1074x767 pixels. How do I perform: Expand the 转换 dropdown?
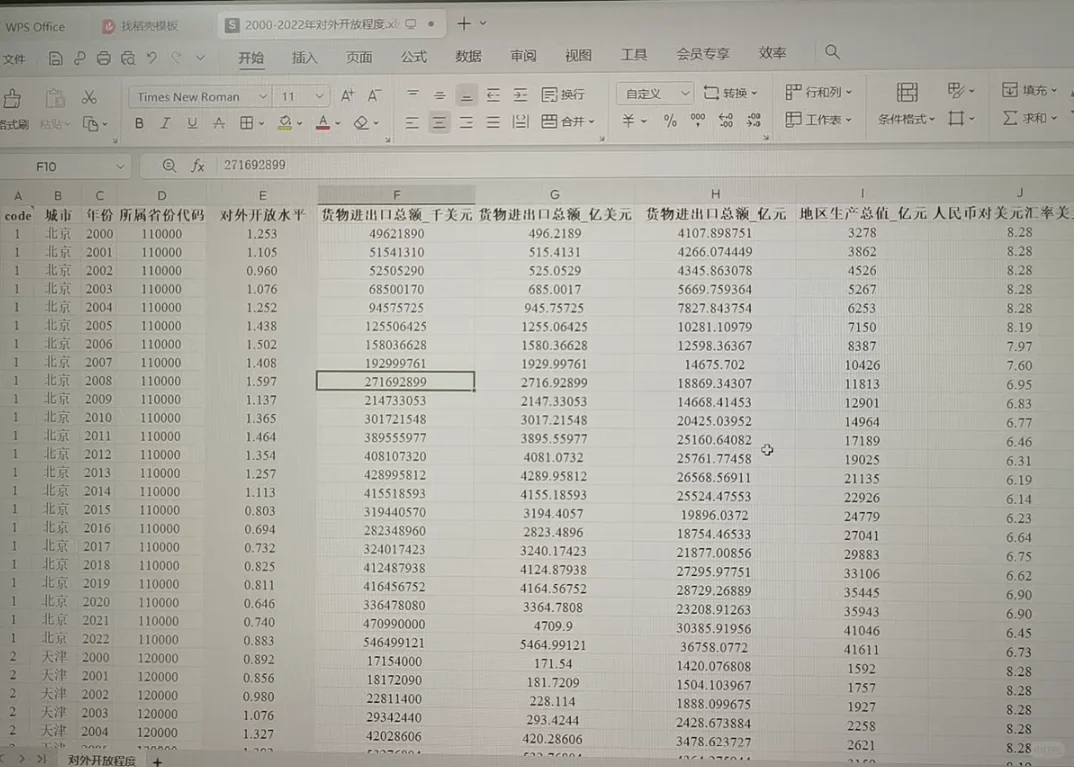[x=754, y=92]
